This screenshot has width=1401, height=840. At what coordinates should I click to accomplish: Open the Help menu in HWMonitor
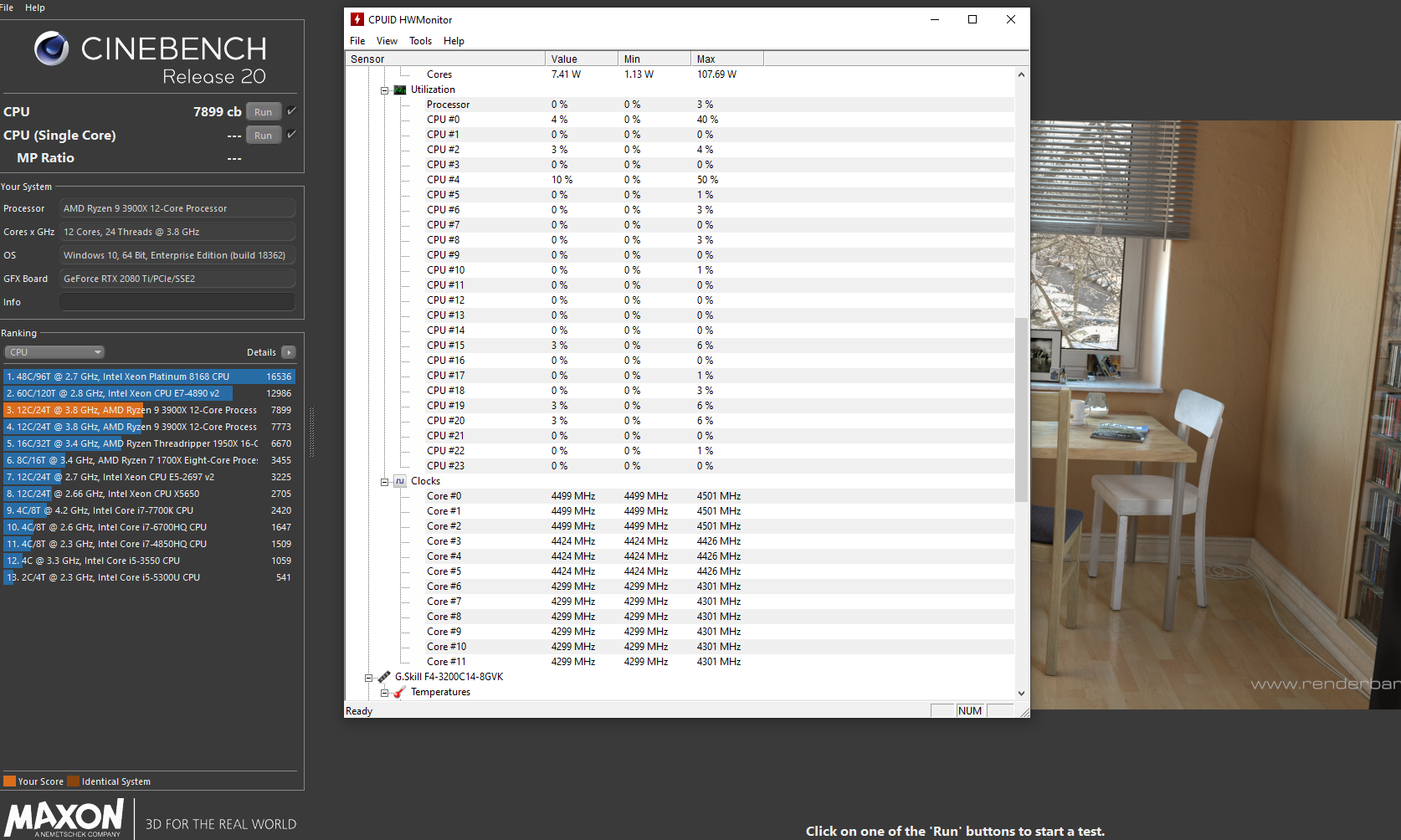point(454,41)
